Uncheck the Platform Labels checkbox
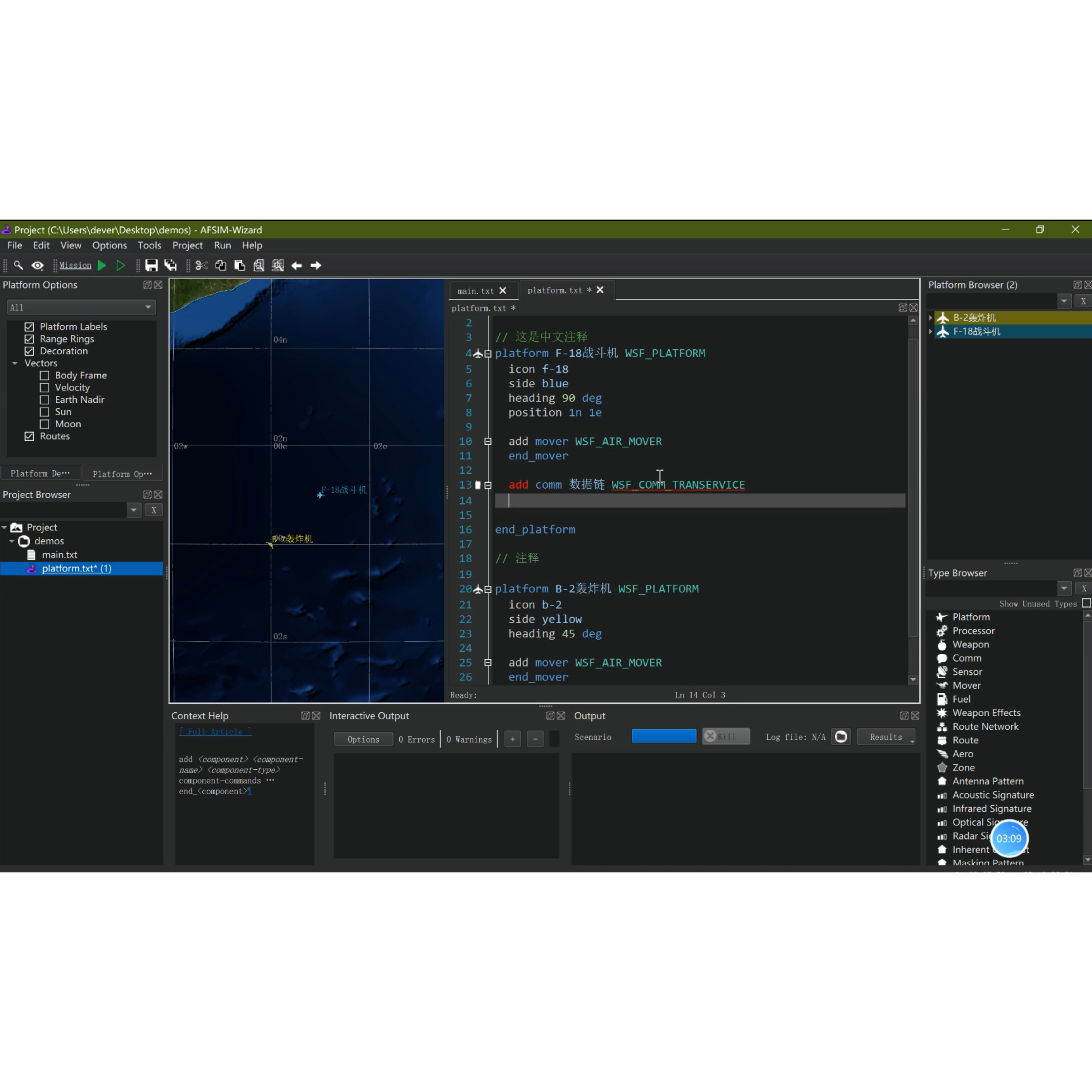1092x1092 pixels. (30, 327)
